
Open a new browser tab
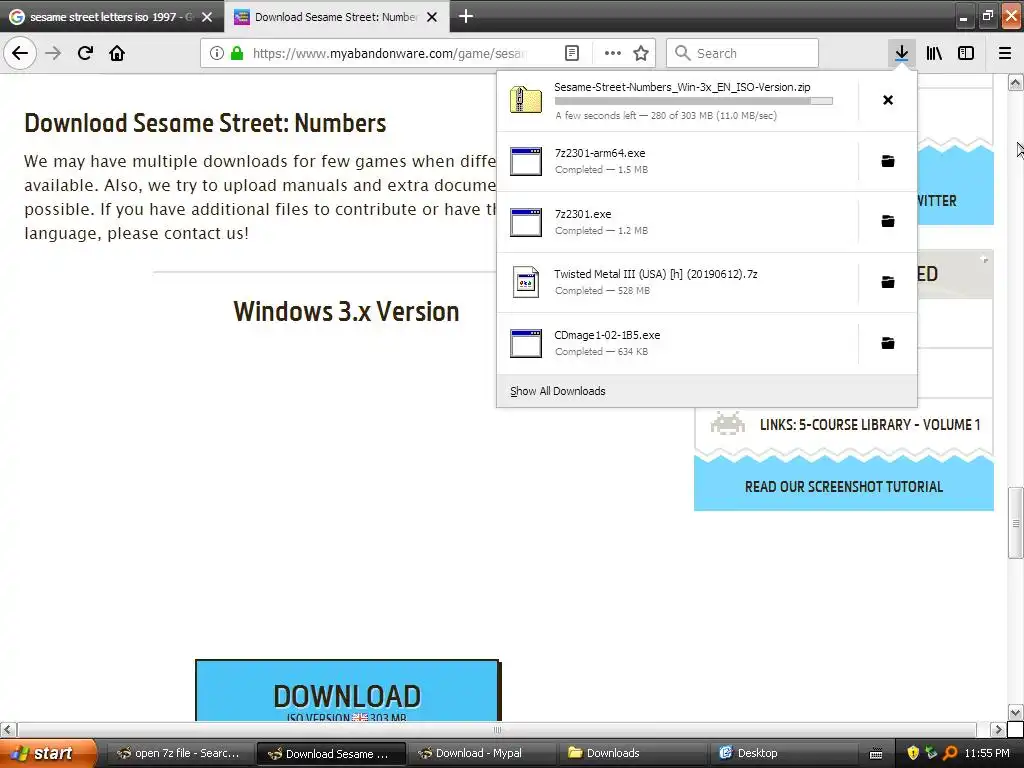[x=466, y=16]
